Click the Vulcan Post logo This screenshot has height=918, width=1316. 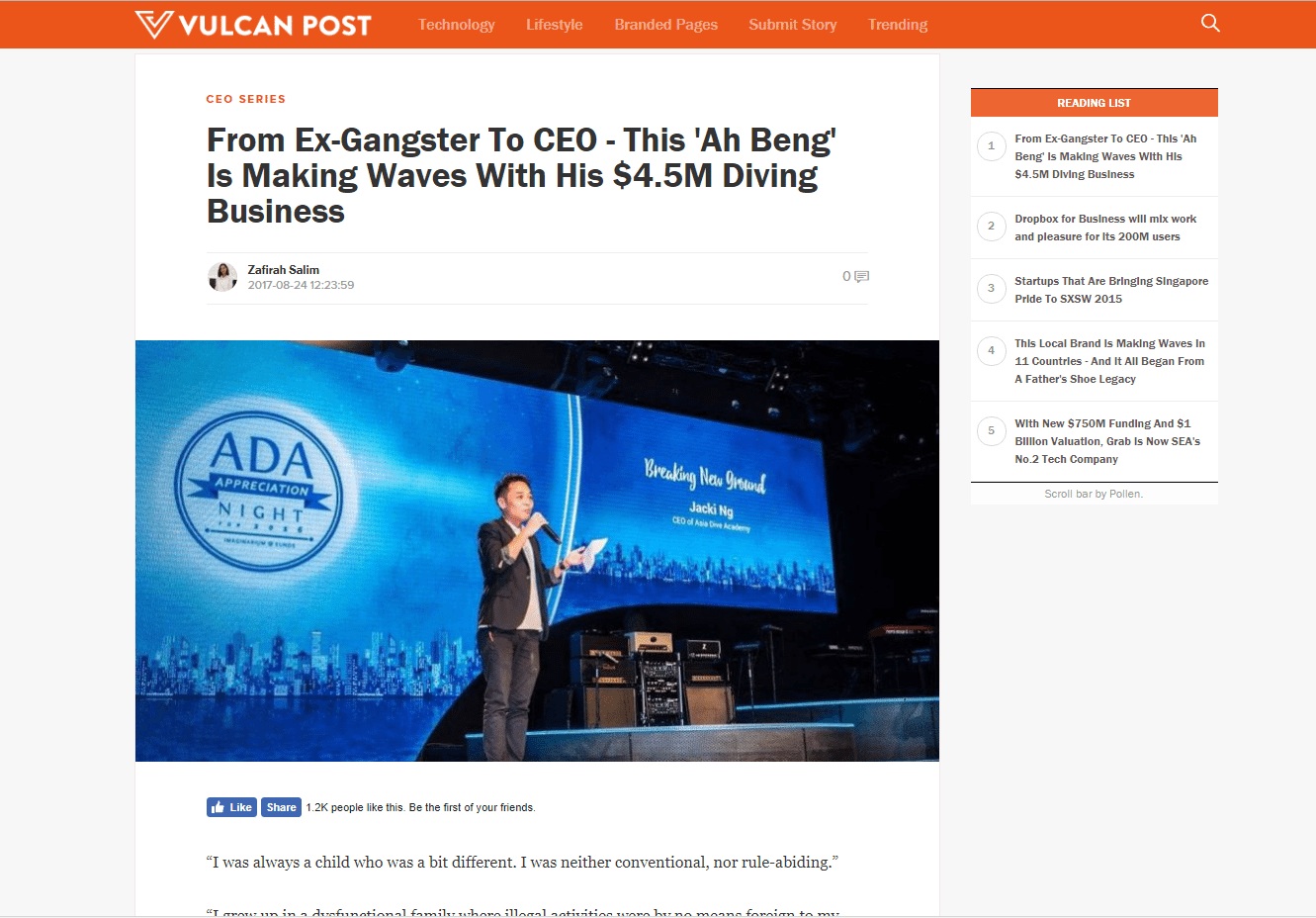pos(253,25)
